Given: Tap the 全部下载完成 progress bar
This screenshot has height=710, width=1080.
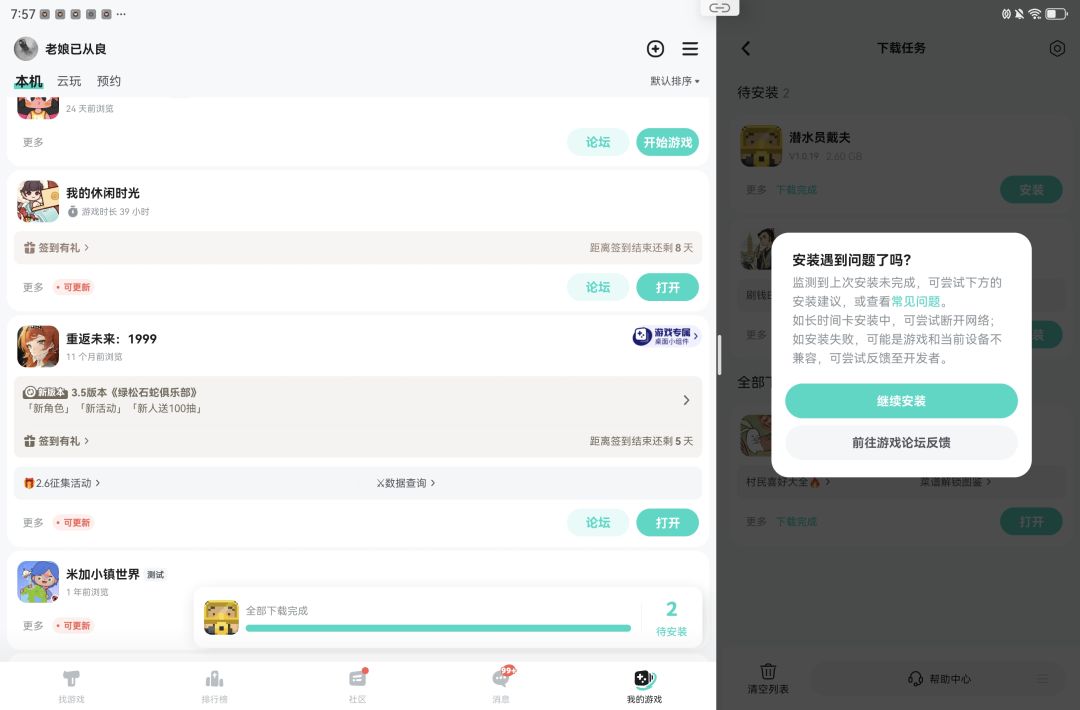Looking at the screenshot, I should [438, 628].
